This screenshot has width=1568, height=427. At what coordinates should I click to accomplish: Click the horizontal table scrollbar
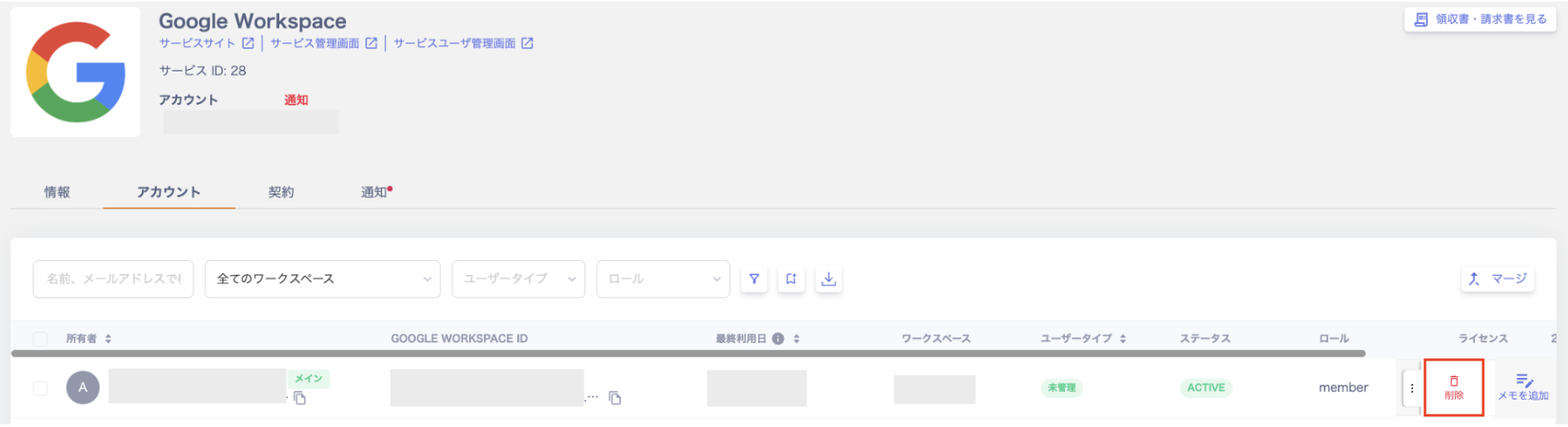point(688,354)
